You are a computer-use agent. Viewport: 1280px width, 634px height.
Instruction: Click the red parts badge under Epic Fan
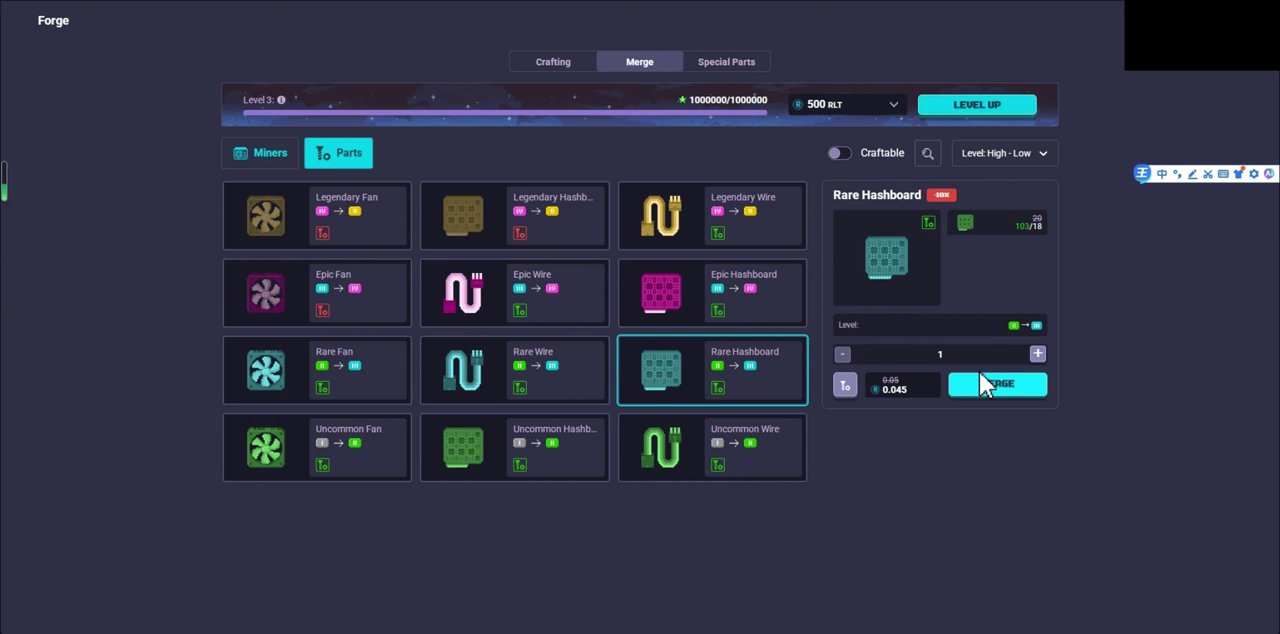pos(322,310)
